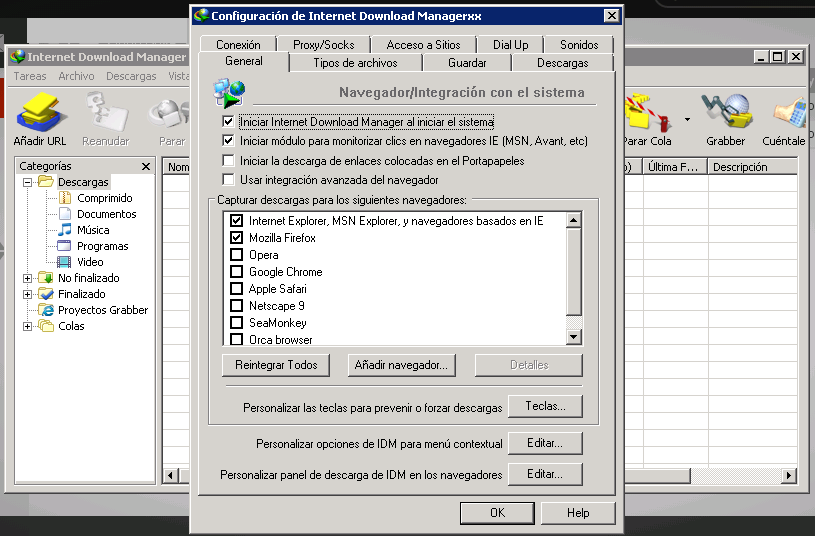Viewport: 815px width, 536px height.
Task: Switch to the Proxy/Socks tab
Action: coord(323,45)
